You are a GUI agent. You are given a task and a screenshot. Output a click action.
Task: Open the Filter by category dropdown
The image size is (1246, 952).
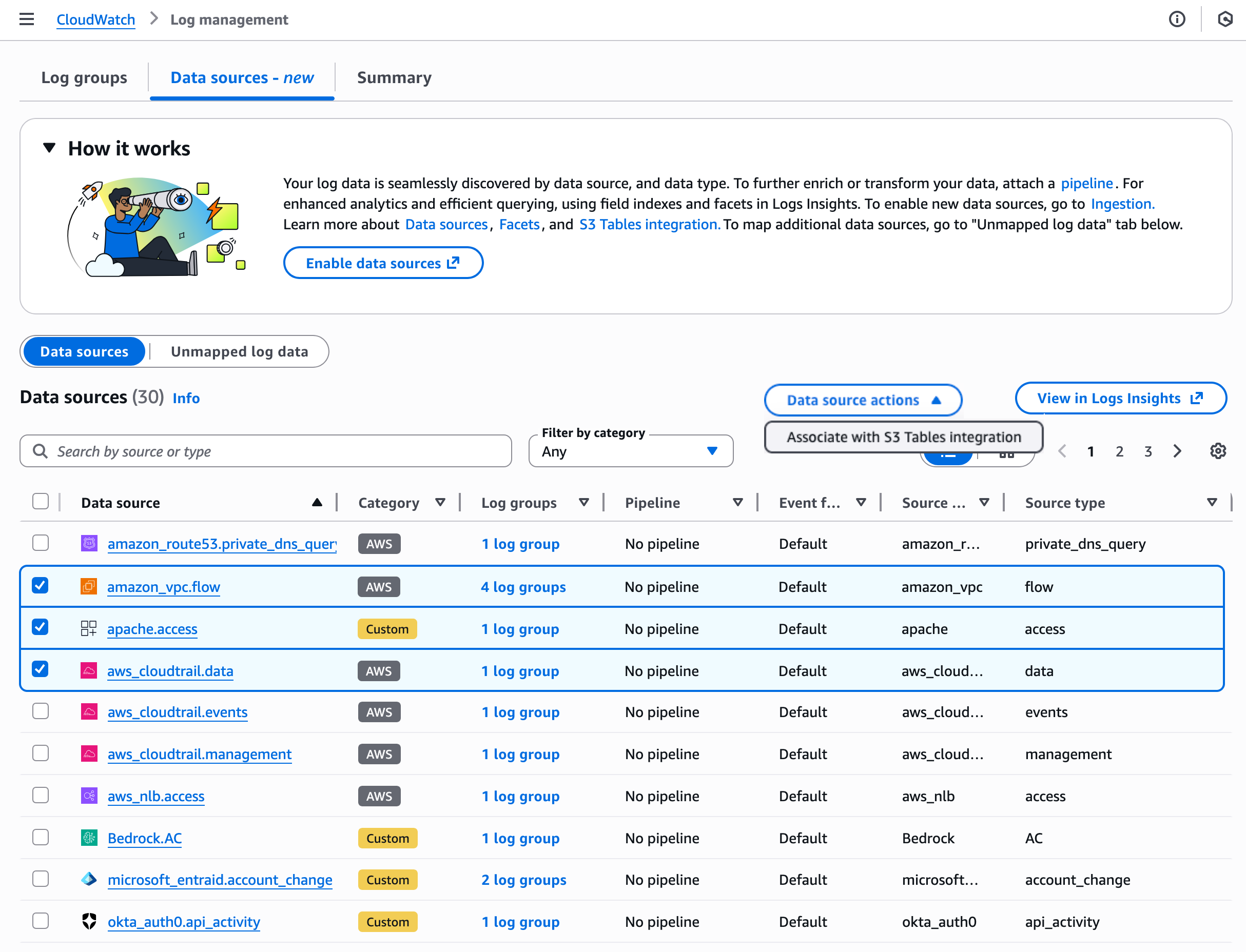point(630,451)
